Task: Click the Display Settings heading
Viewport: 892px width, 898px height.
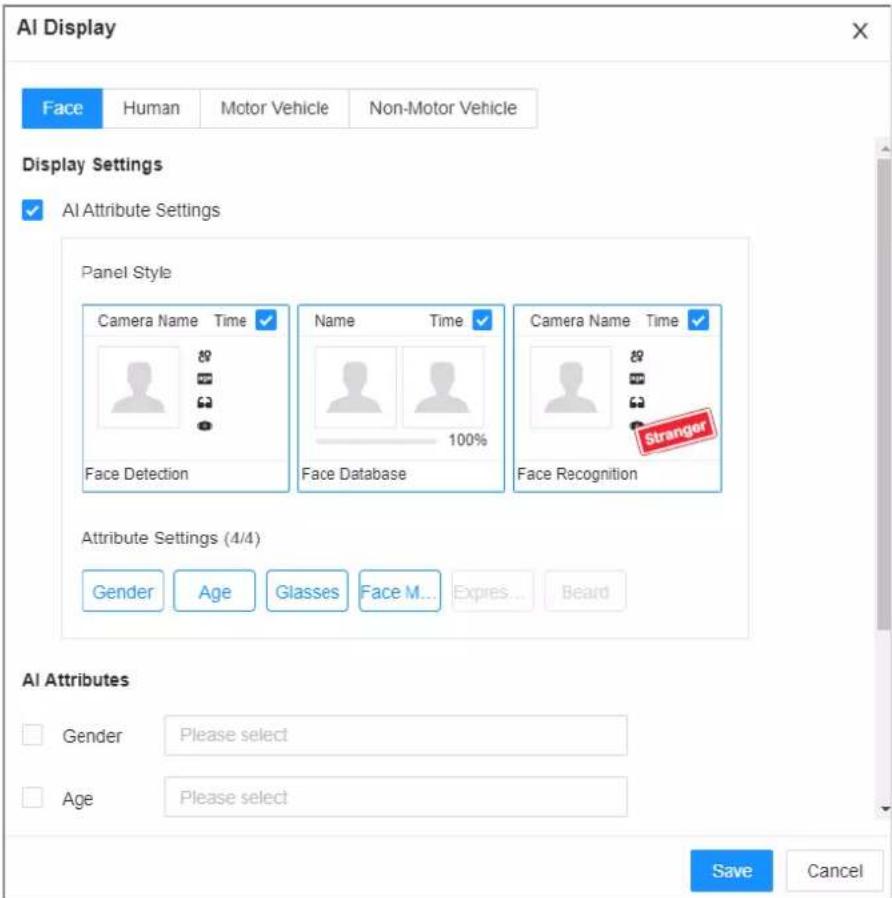Action: (x=92, y=164)
